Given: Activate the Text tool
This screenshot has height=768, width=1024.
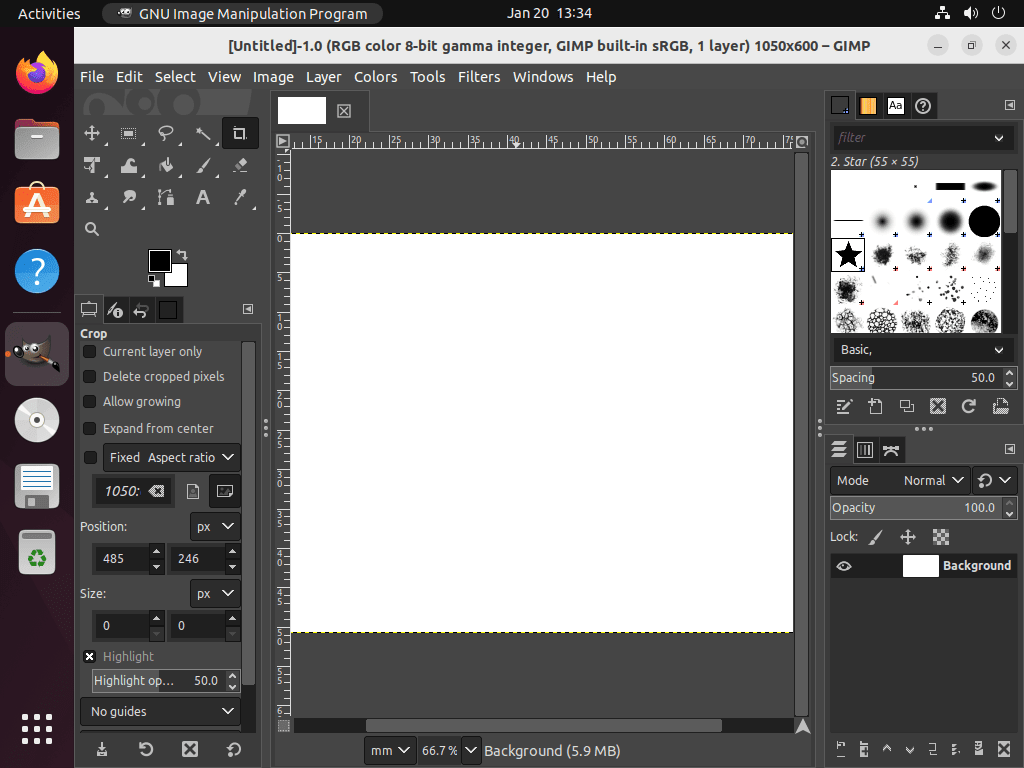Looking at the screenshot, I should pyautogui.click(x=203, y=197).
